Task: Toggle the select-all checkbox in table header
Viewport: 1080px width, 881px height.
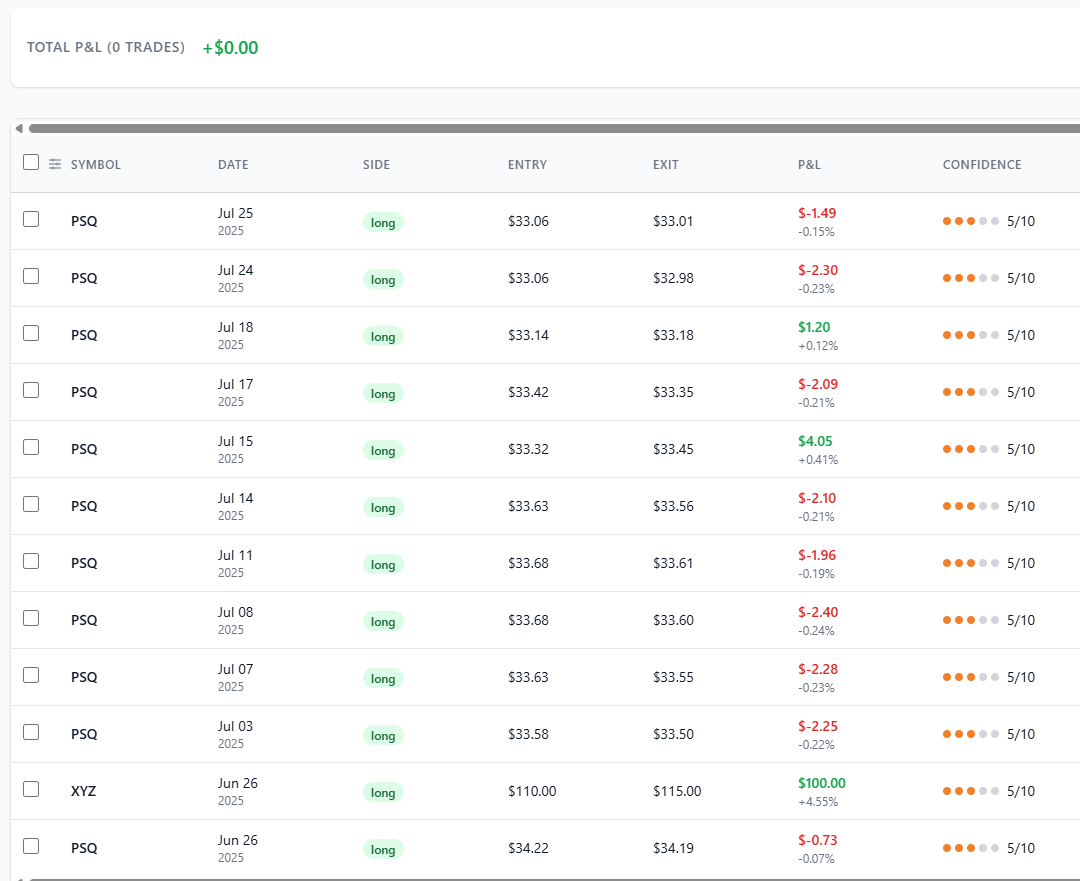Action: 31,163
